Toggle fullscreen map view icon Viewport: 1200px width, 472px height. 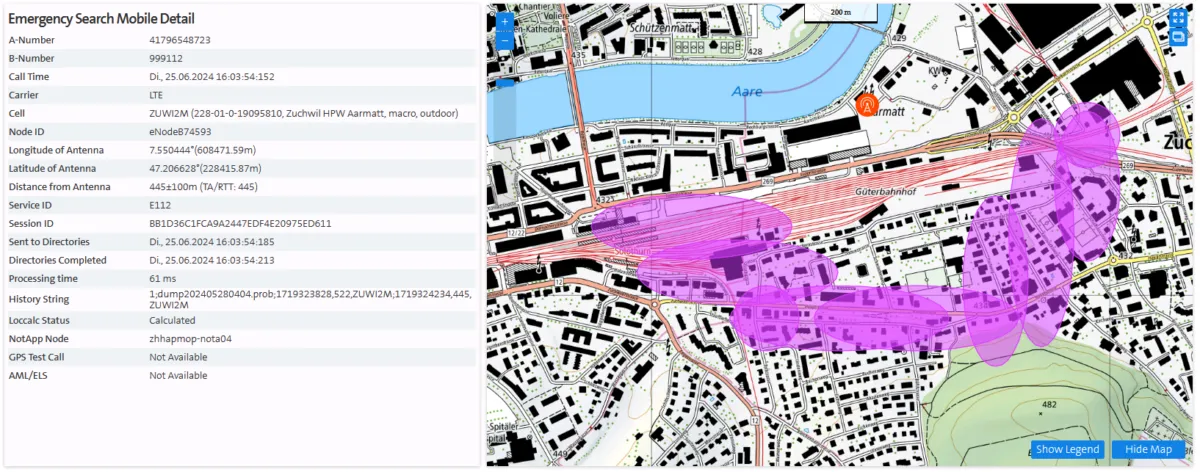coord(1177,17)
